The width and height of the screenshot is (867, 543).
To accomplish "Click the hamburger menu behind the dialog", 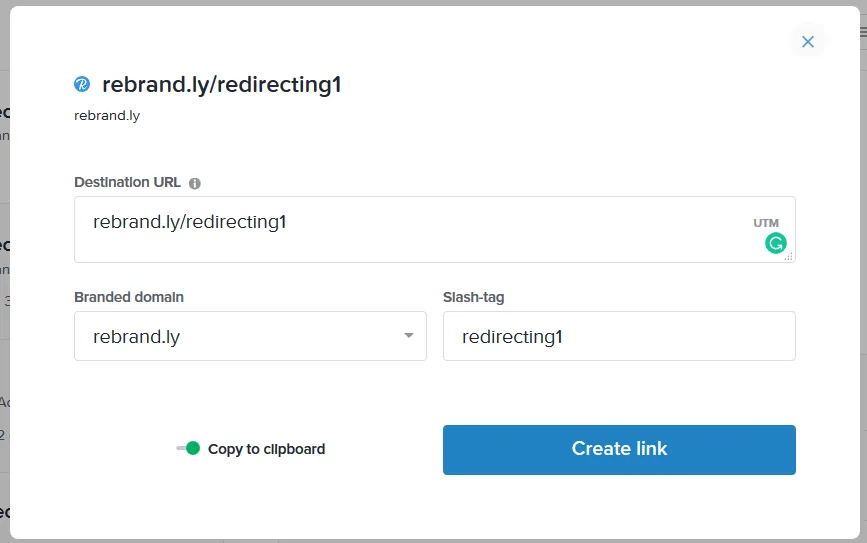I will coord(862,32).
